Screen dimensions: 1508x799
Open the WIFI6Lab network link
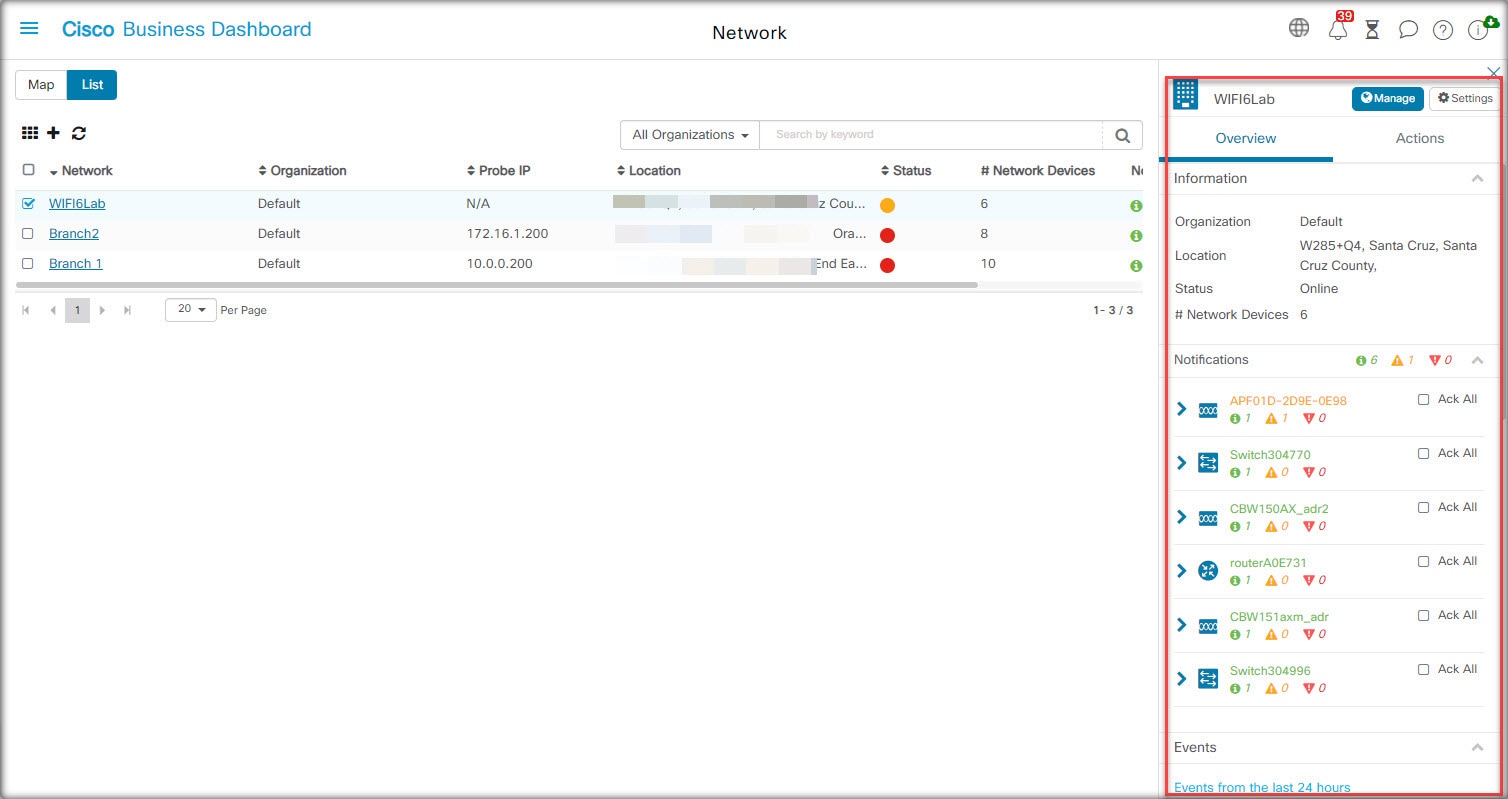(x=77, y=203)
